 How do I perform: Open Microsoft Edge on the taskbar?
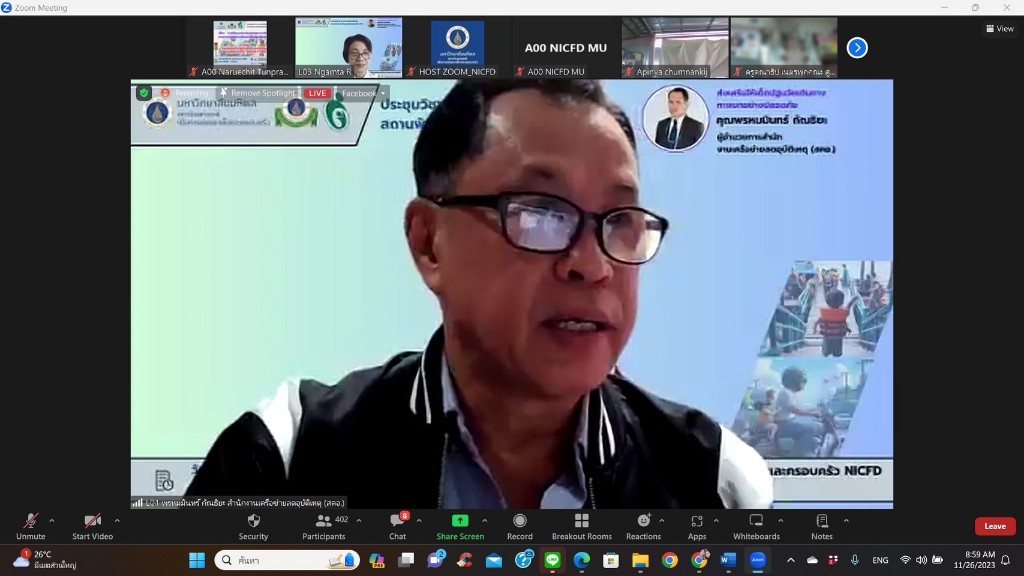pyautogui.click(x=582, y=560)
